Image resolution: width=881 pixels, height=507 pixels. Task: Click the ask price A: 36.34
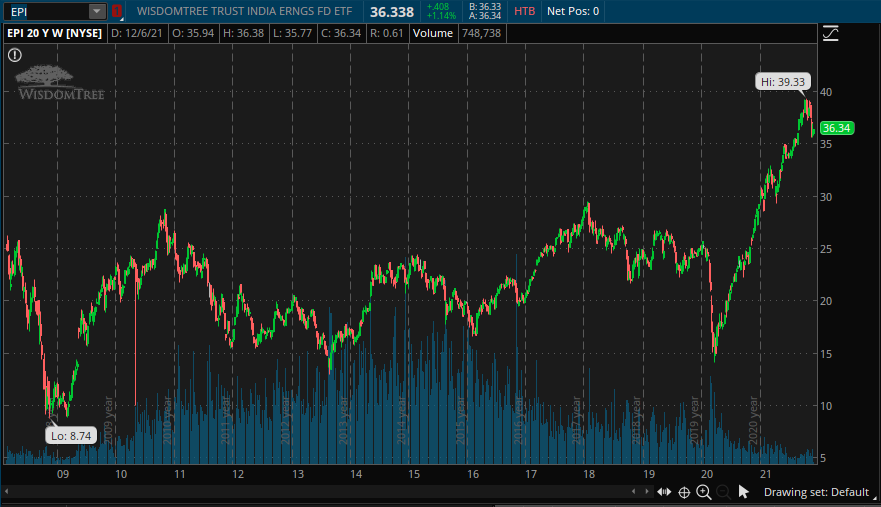[485, 16]
